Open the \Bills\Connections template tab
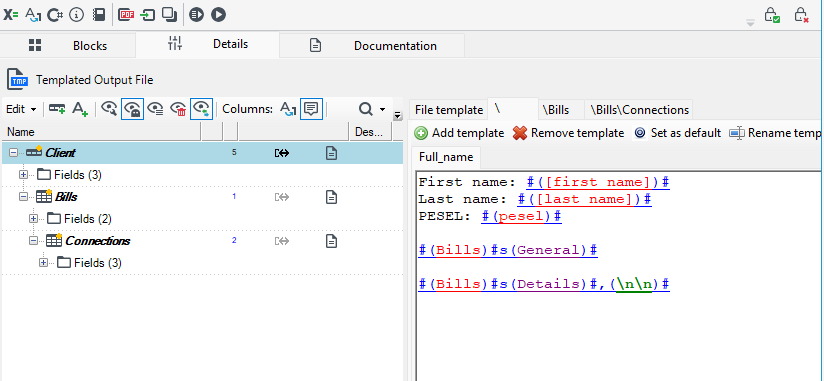Image resolution: width=824 pixels, height=381 pixels. click(x=639, y=110)
